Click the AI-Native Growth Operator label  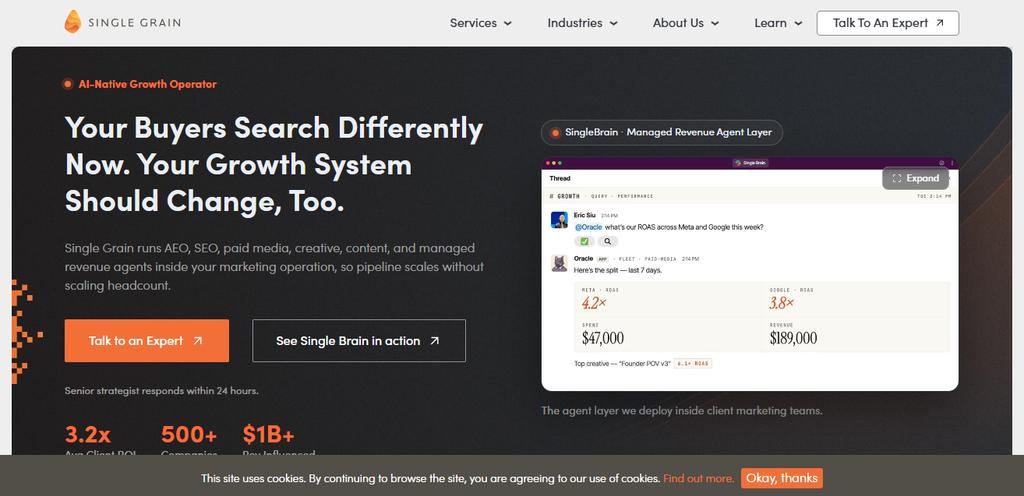(147, 84)
